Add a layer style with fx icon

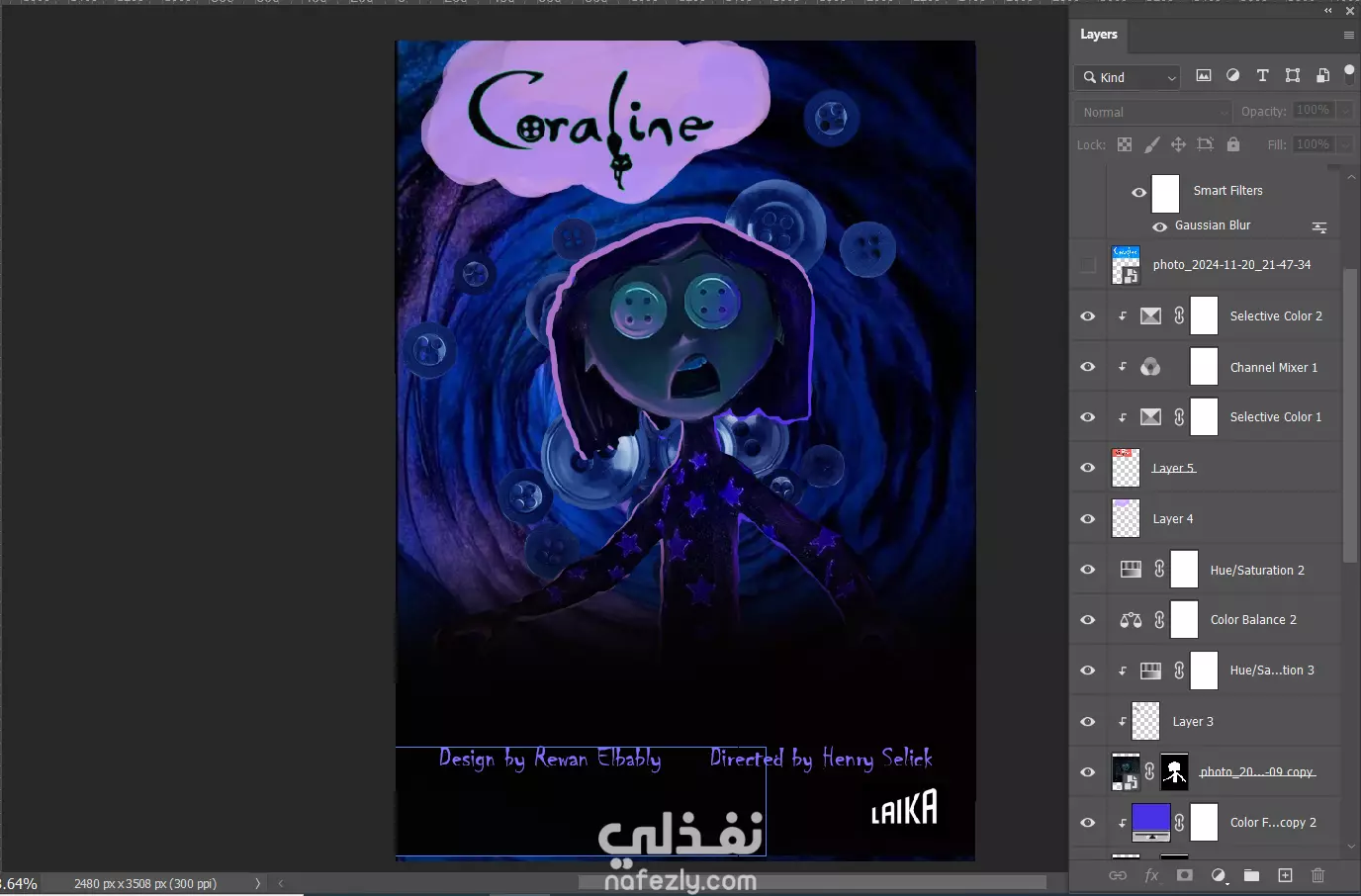[1151, 875]
